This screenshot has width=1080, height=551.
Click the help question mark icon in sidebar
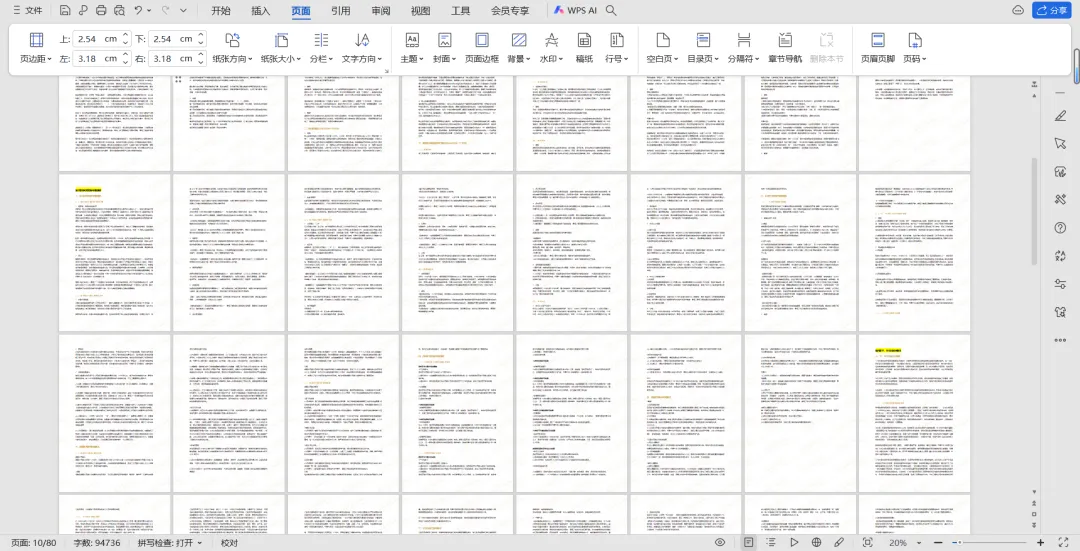click(1060, 227)
